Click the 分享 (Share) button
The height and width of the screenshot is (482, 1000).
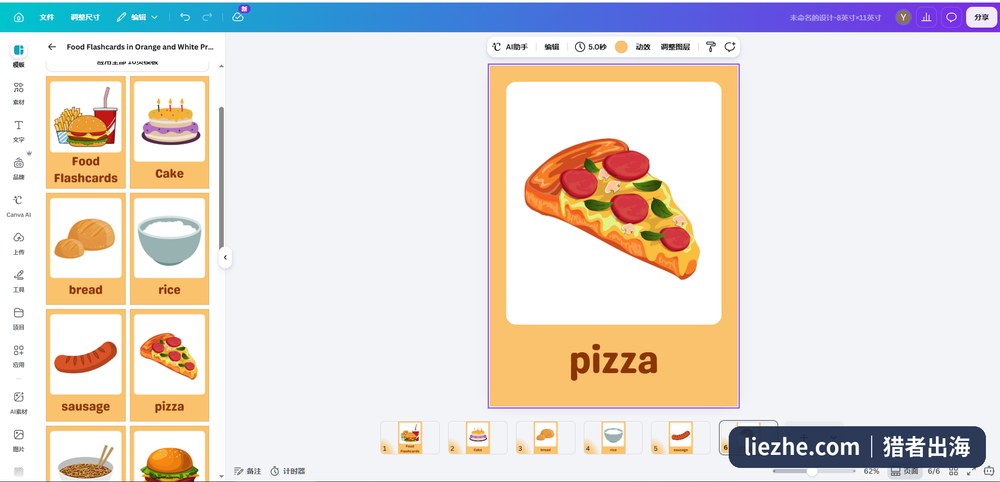point(981,17)
